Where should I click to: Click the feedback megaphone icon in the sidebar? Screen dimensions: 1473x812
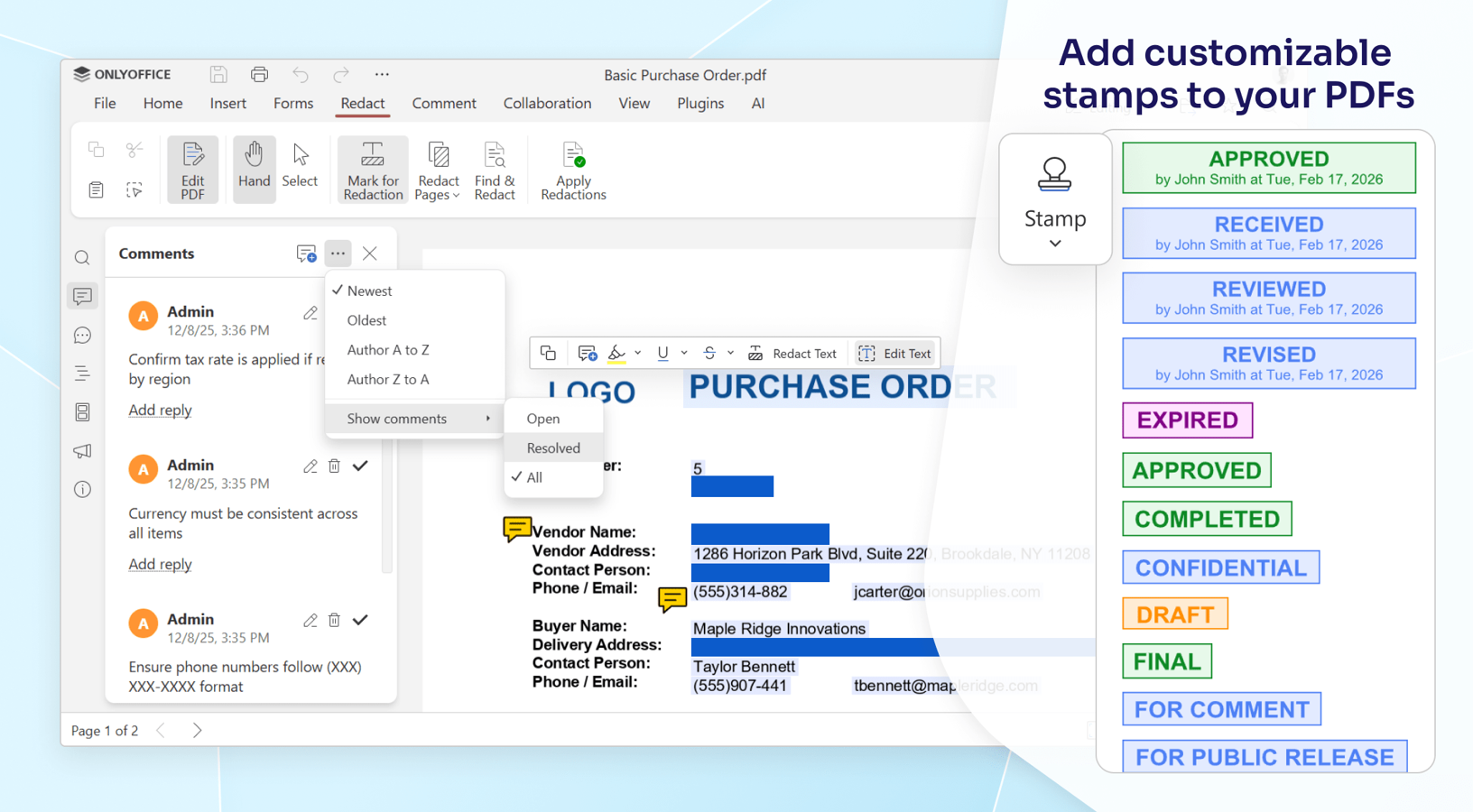click(x=82, y=451)
